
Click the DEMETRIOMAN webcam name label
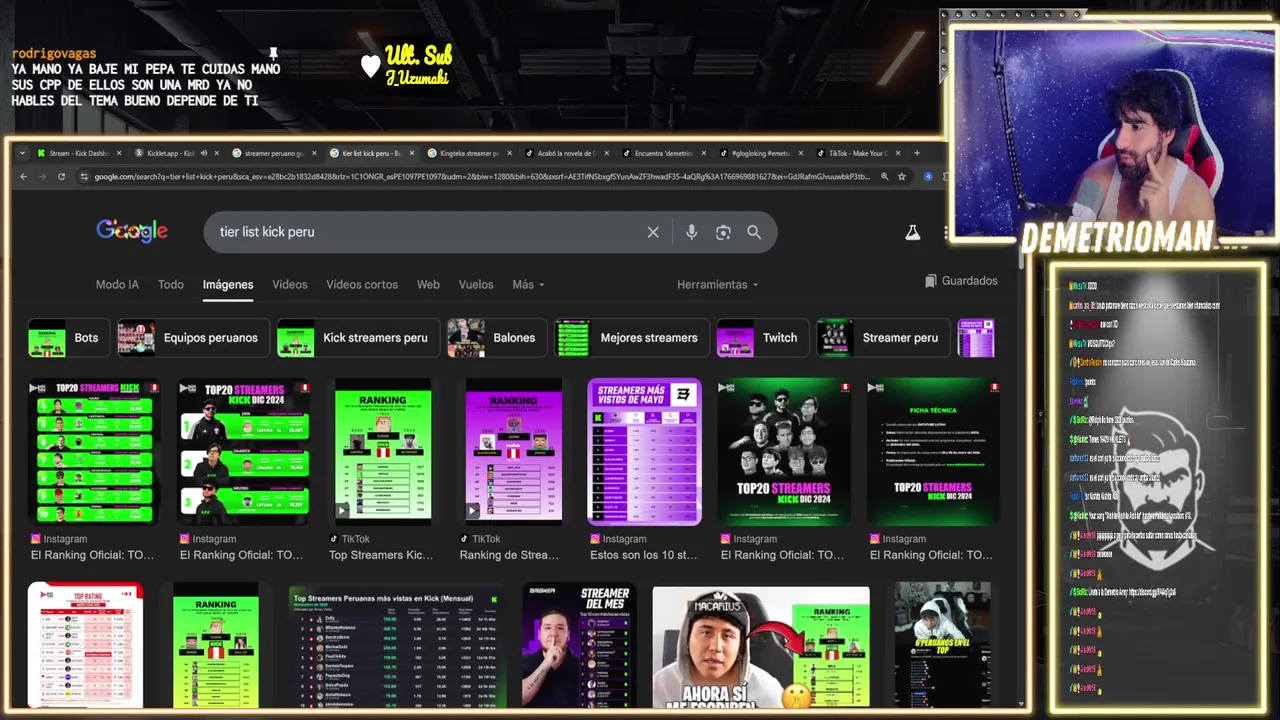1116,238
